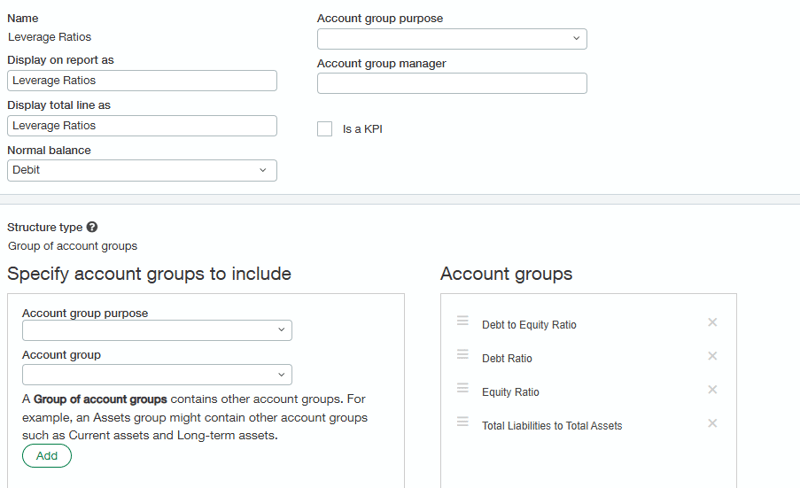Expand top Account group purpose dropdown

point(452,38)
